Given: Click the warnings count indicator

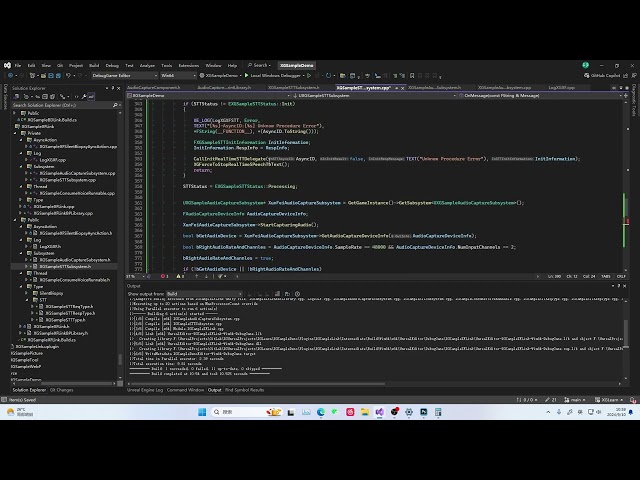Looking at the screenshot, I should point(180,276).
